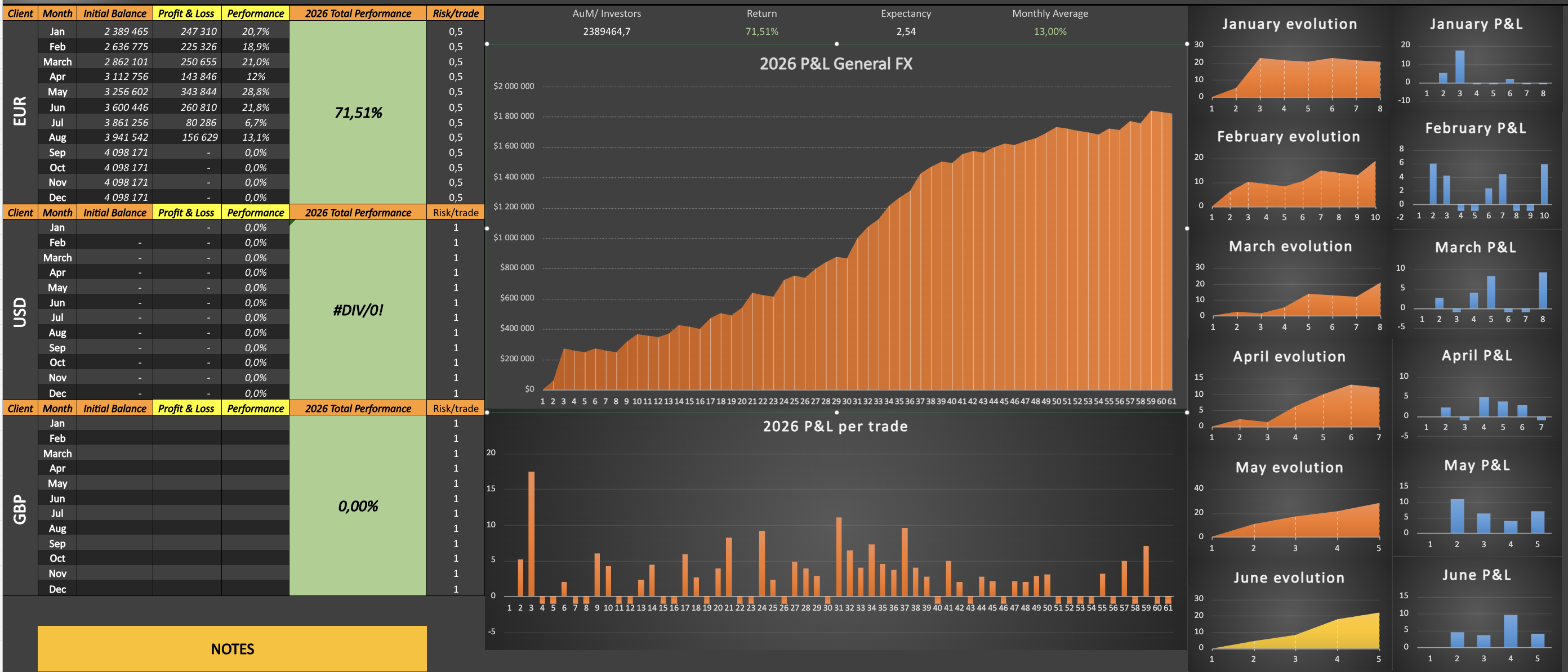Select the February evolution chart
This screenshot has width=1568, height=672.
pos(1289,173)
